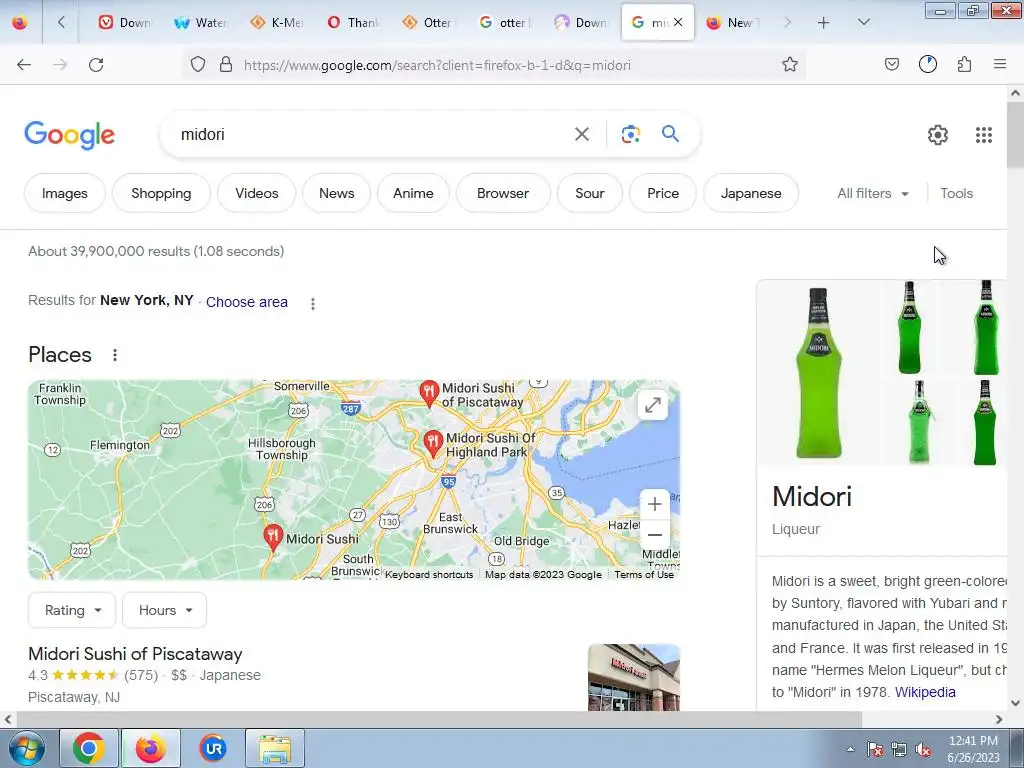This screenshot has width=1024, height=768.
Task: Filter results by Videos
Action: (x=257, y=193)
